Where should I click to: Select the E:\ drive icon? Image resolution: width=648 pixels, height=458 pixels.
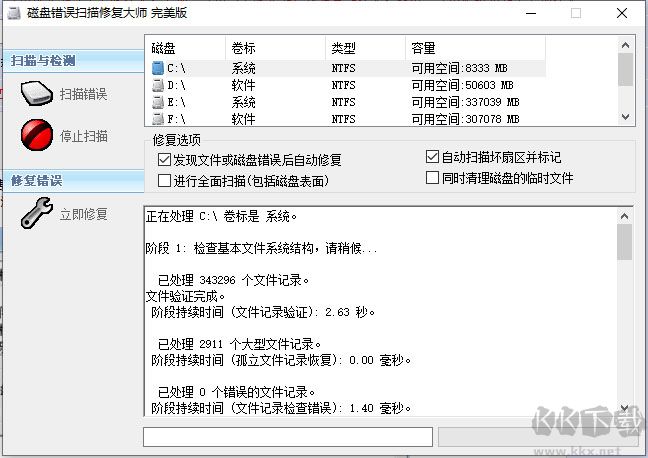[158, 102]
